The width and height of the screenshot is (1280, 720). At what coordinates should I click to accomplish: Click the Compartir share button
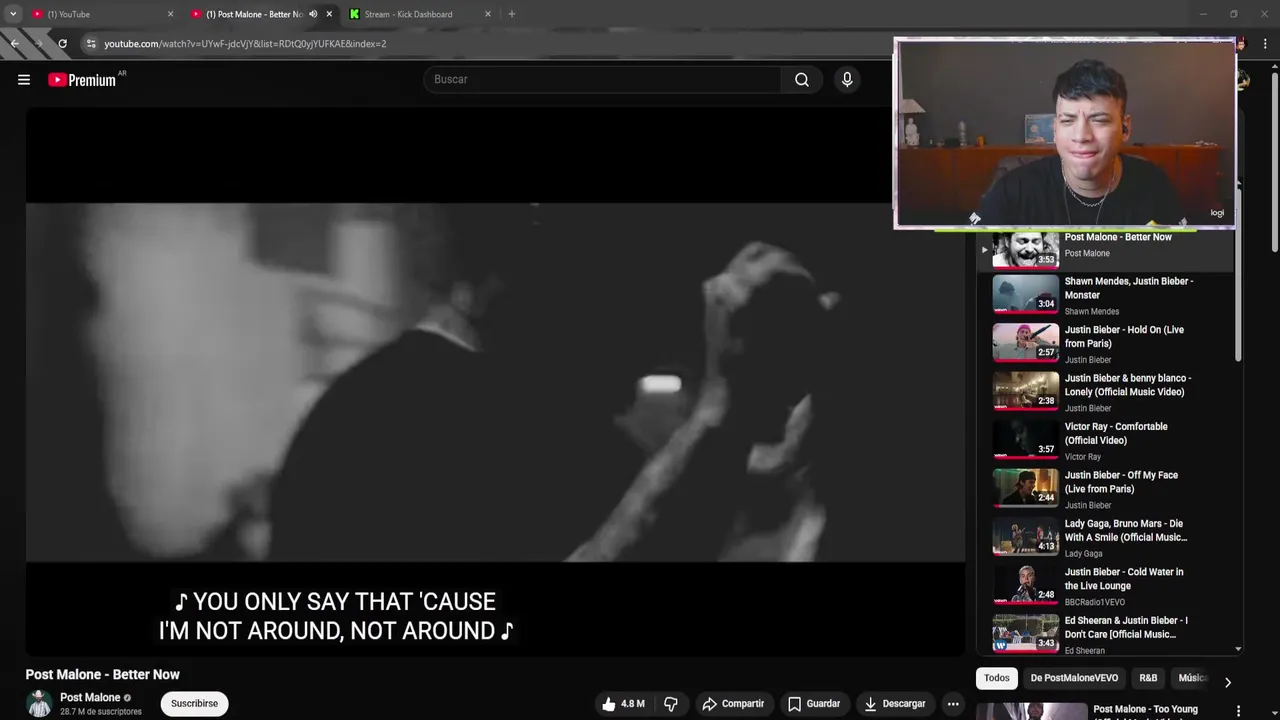click(x=733, y=704)
